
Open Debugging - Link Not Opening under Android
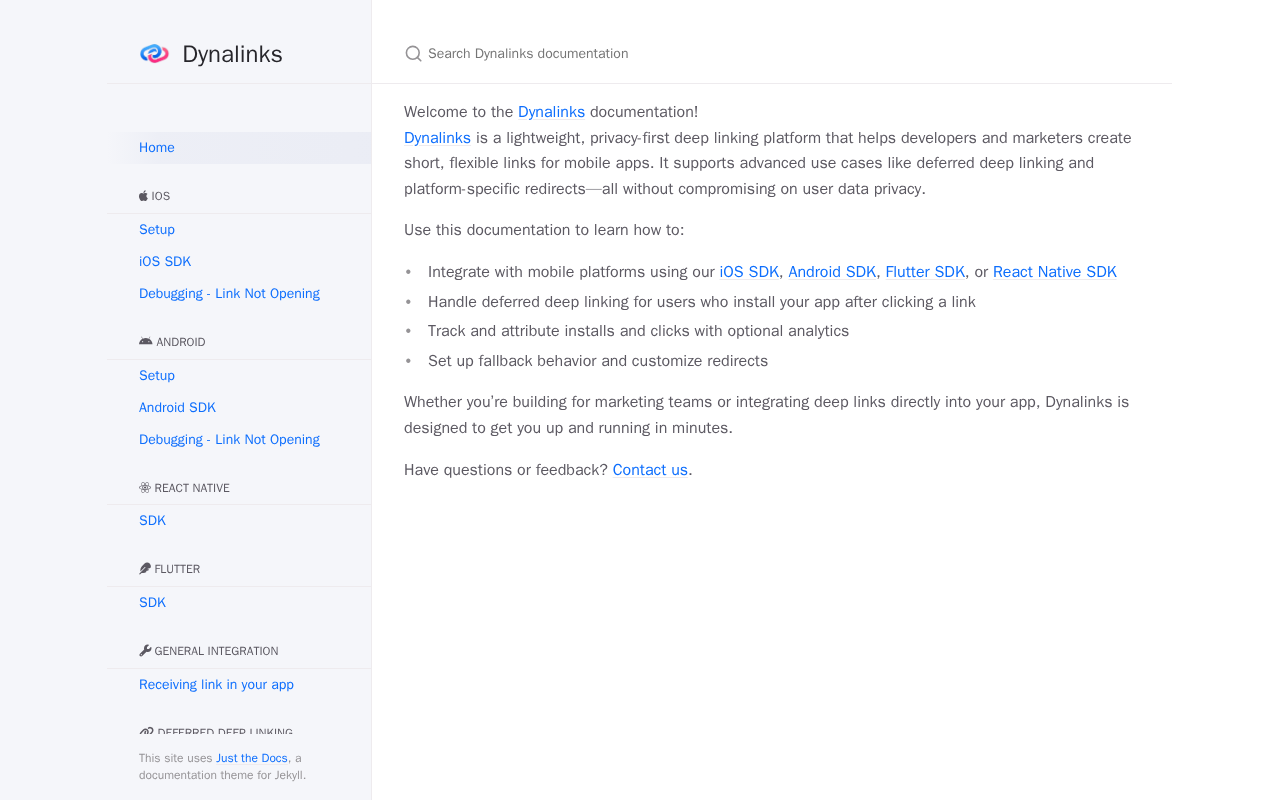[x=229, y=440]
